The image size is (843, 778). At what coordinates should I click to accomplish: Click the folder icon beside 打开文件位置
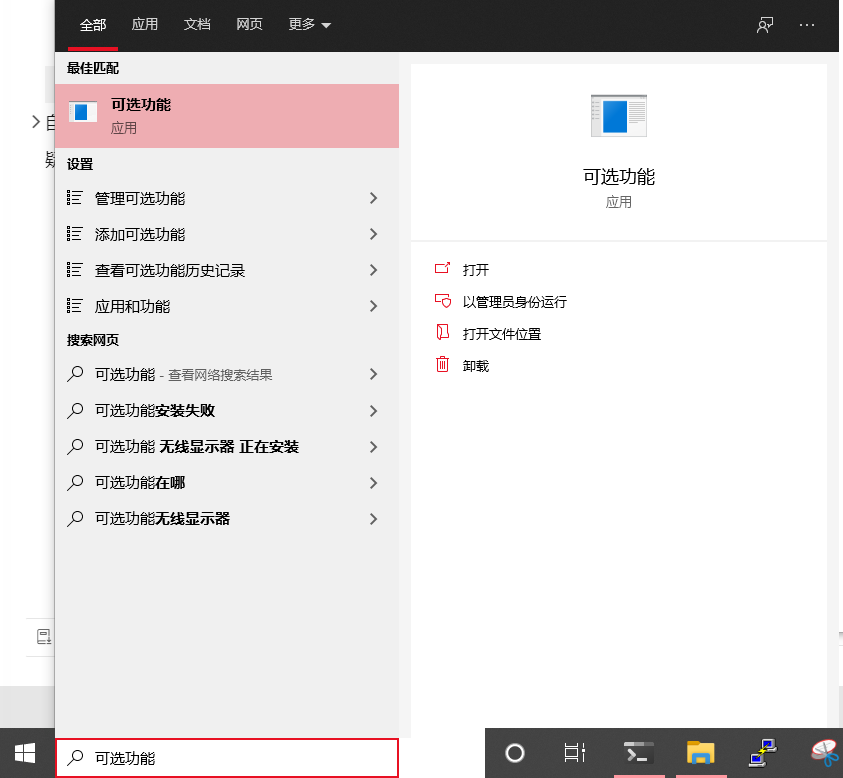pos(442,333)
